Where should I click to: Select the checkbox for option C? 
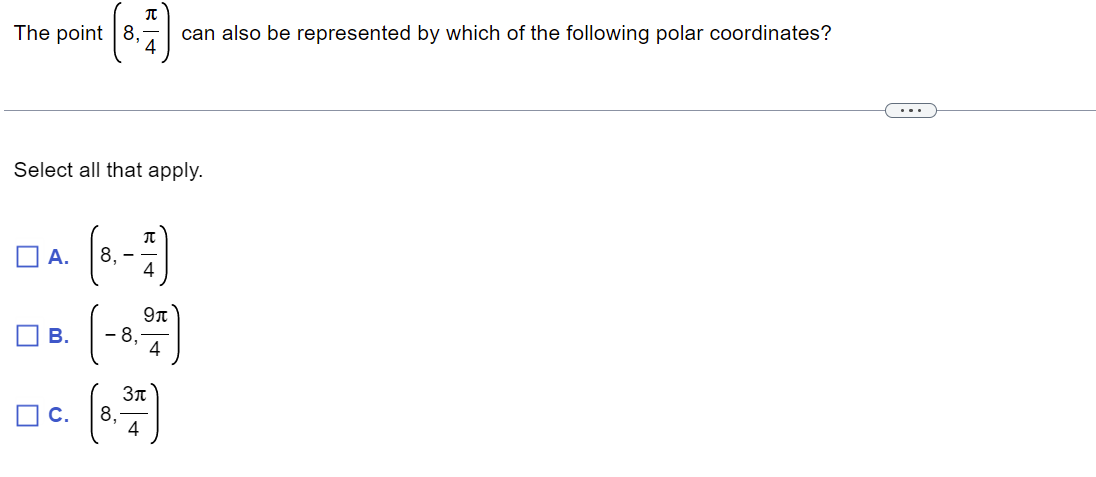27,415
